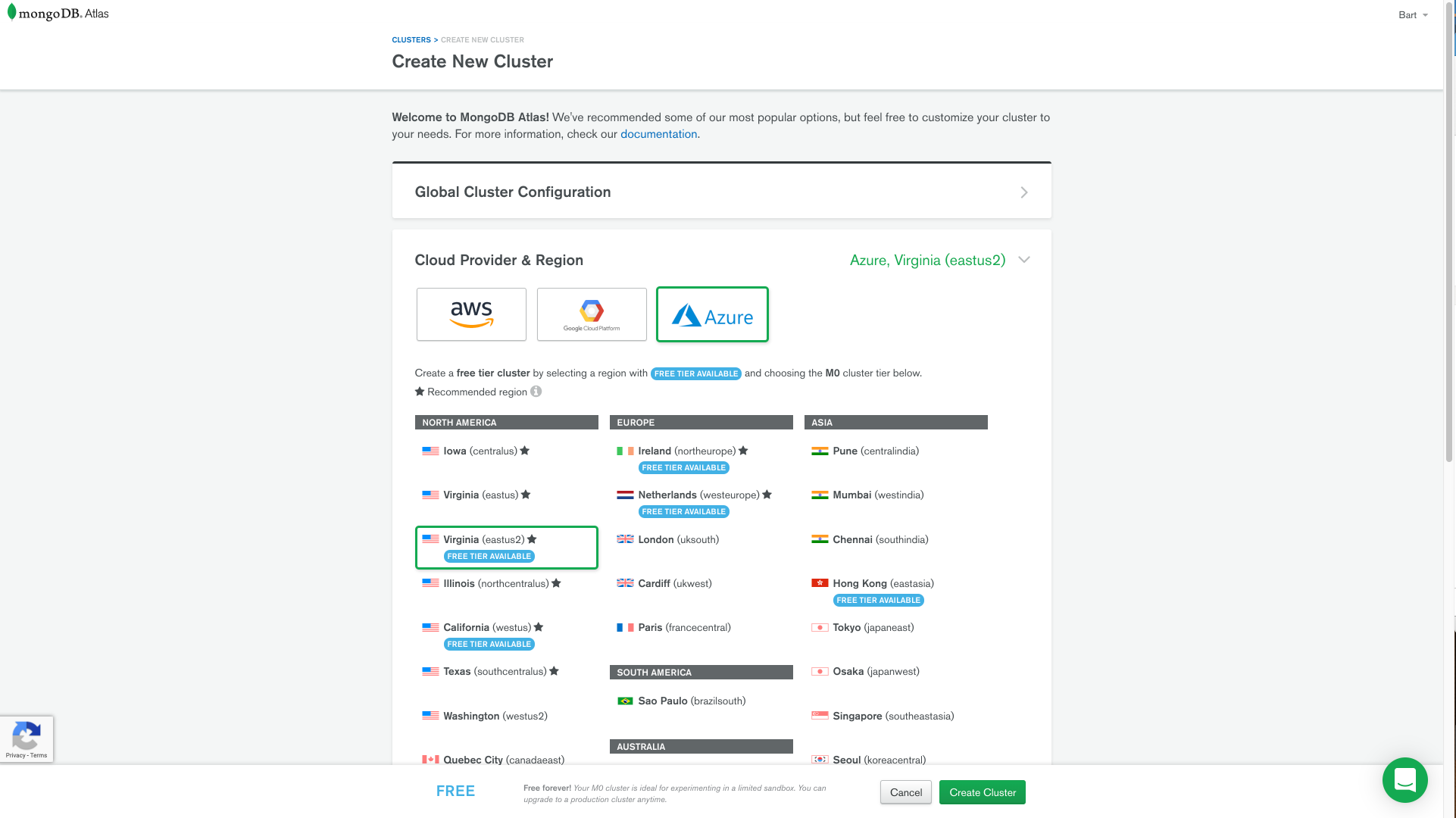Click the Brazil flag icon by Sao Paulo
This screenshot has height=818, width=1456.
625,701
